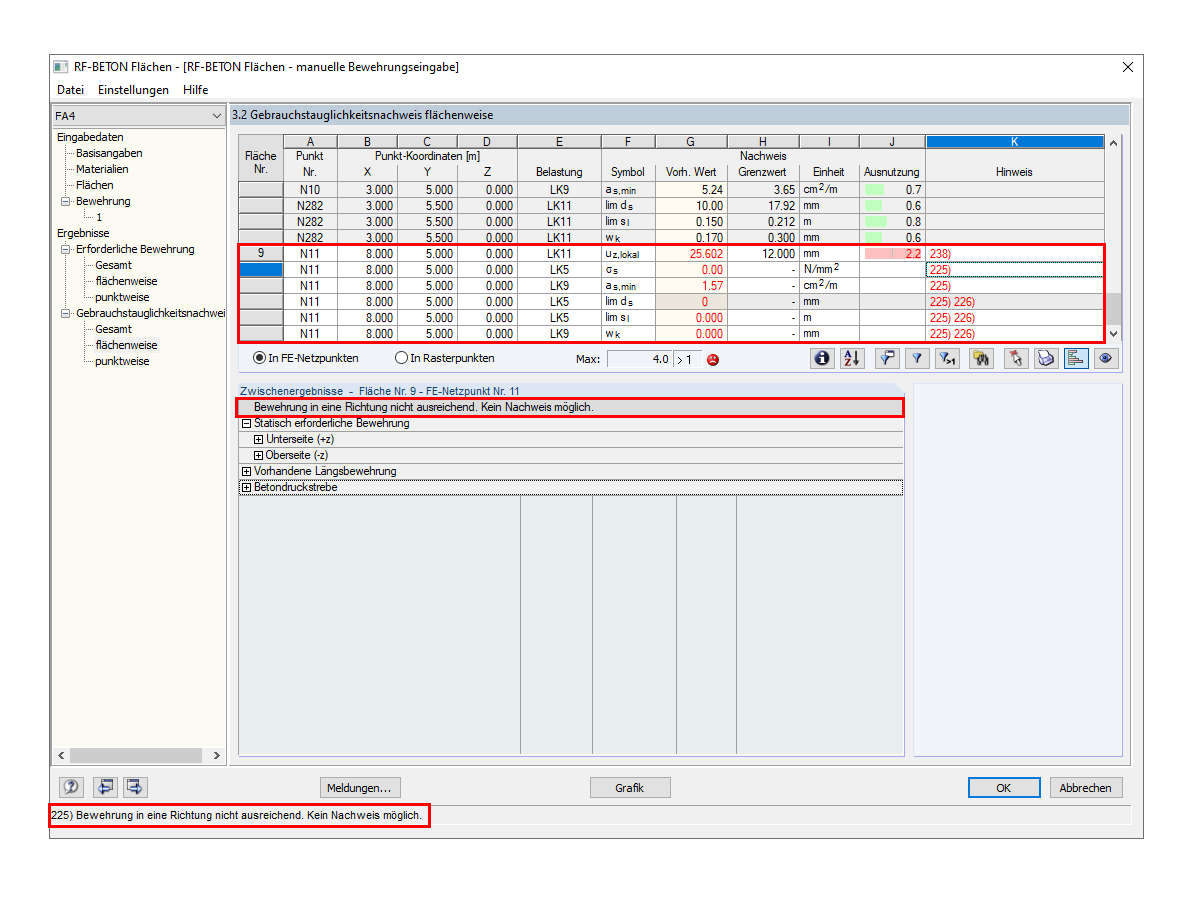The width and height of the screenshot is (1200, 900).
Task: Open help with the question mark icon
Action: 71,787
